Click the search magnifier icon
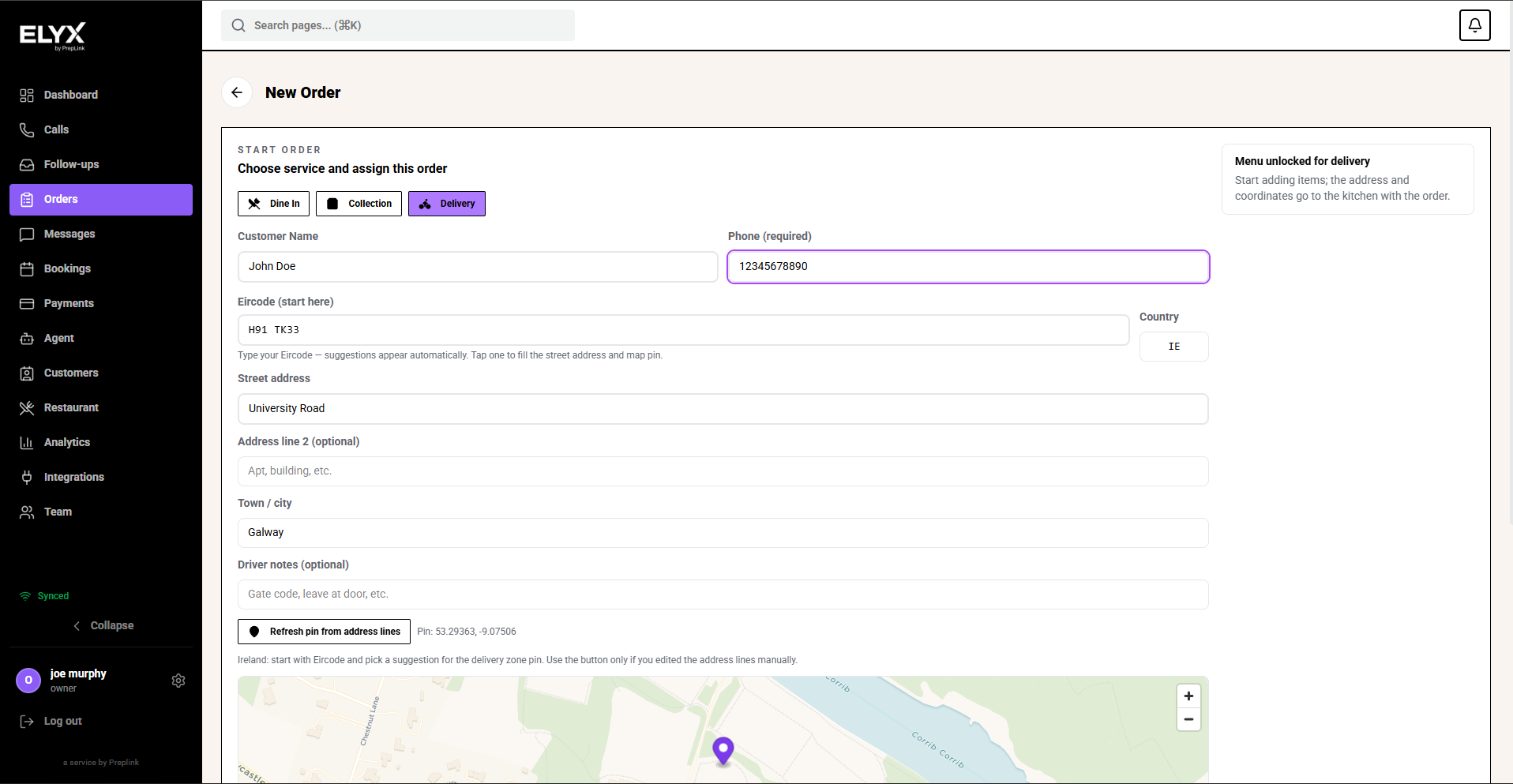The image size is (1513, 784). click(x=238, y=25)
